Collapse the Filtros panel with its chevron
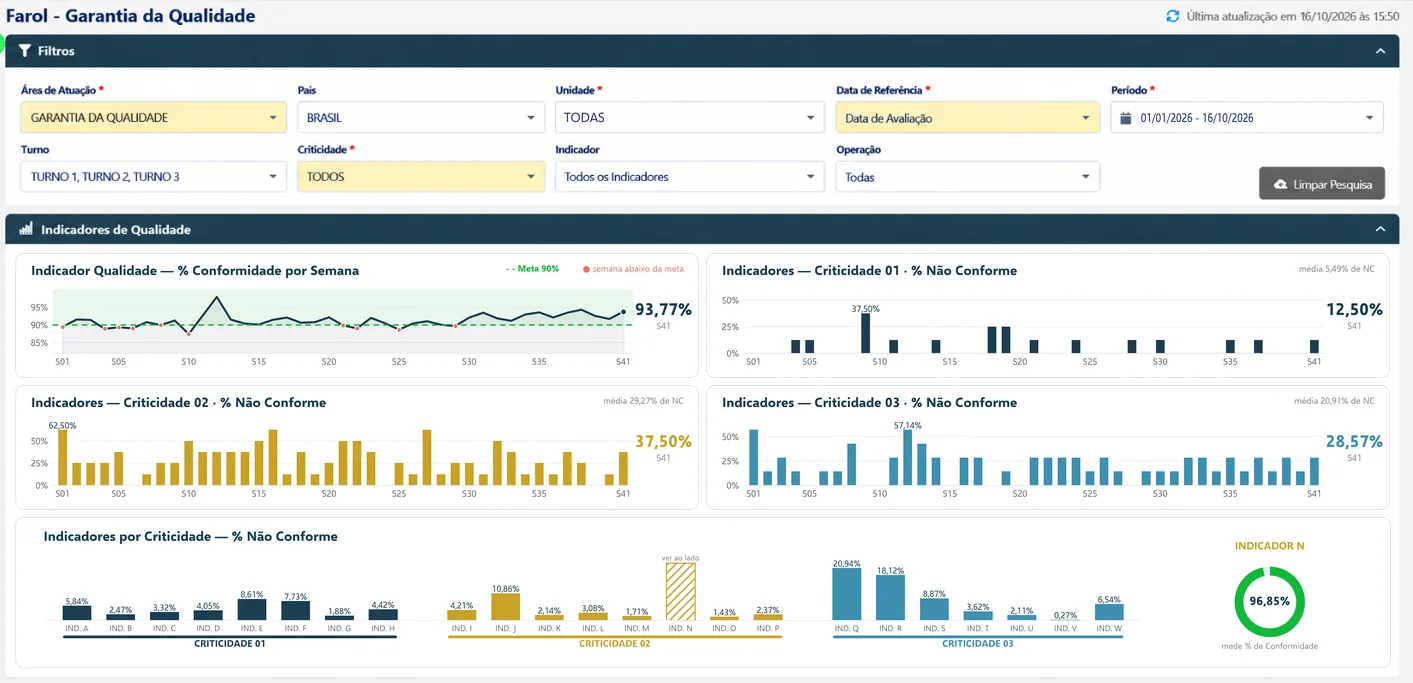 coord(1381,51)
